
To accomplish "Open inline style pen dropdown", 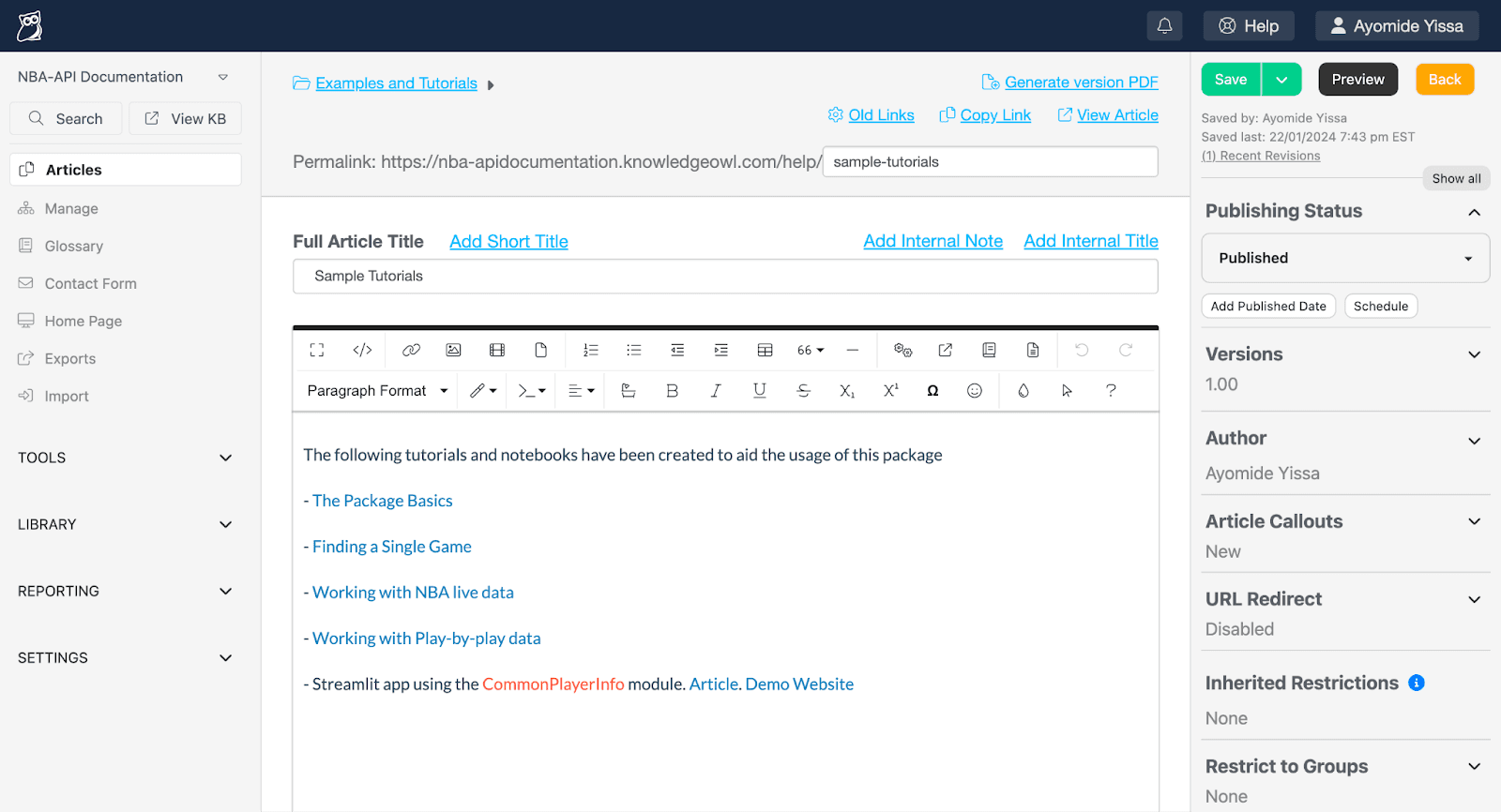I will 483,391.
